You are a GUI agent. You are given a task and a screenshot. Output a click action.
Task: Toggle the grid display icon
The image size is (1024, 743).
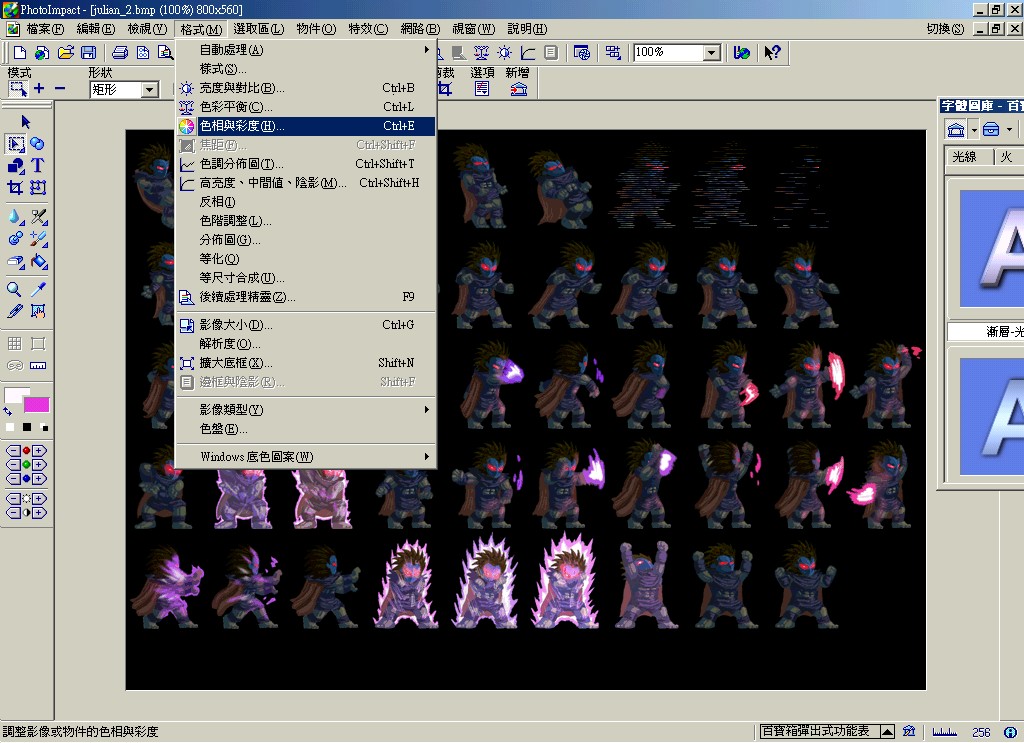click(x=14, y=343)
